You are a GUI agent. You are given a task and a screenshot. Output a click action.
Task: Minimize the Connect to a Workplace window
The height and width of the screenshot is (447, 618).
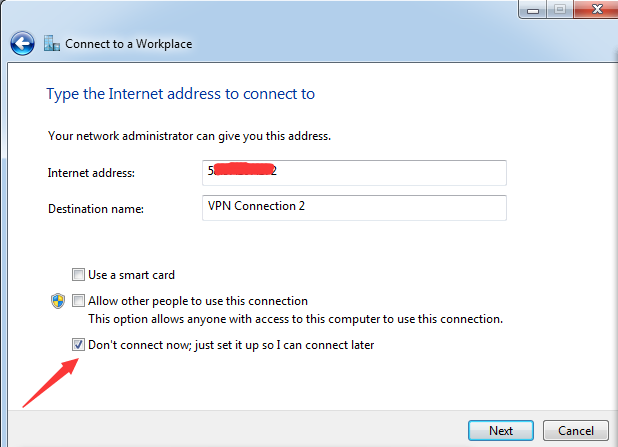[x=532, y=9]
